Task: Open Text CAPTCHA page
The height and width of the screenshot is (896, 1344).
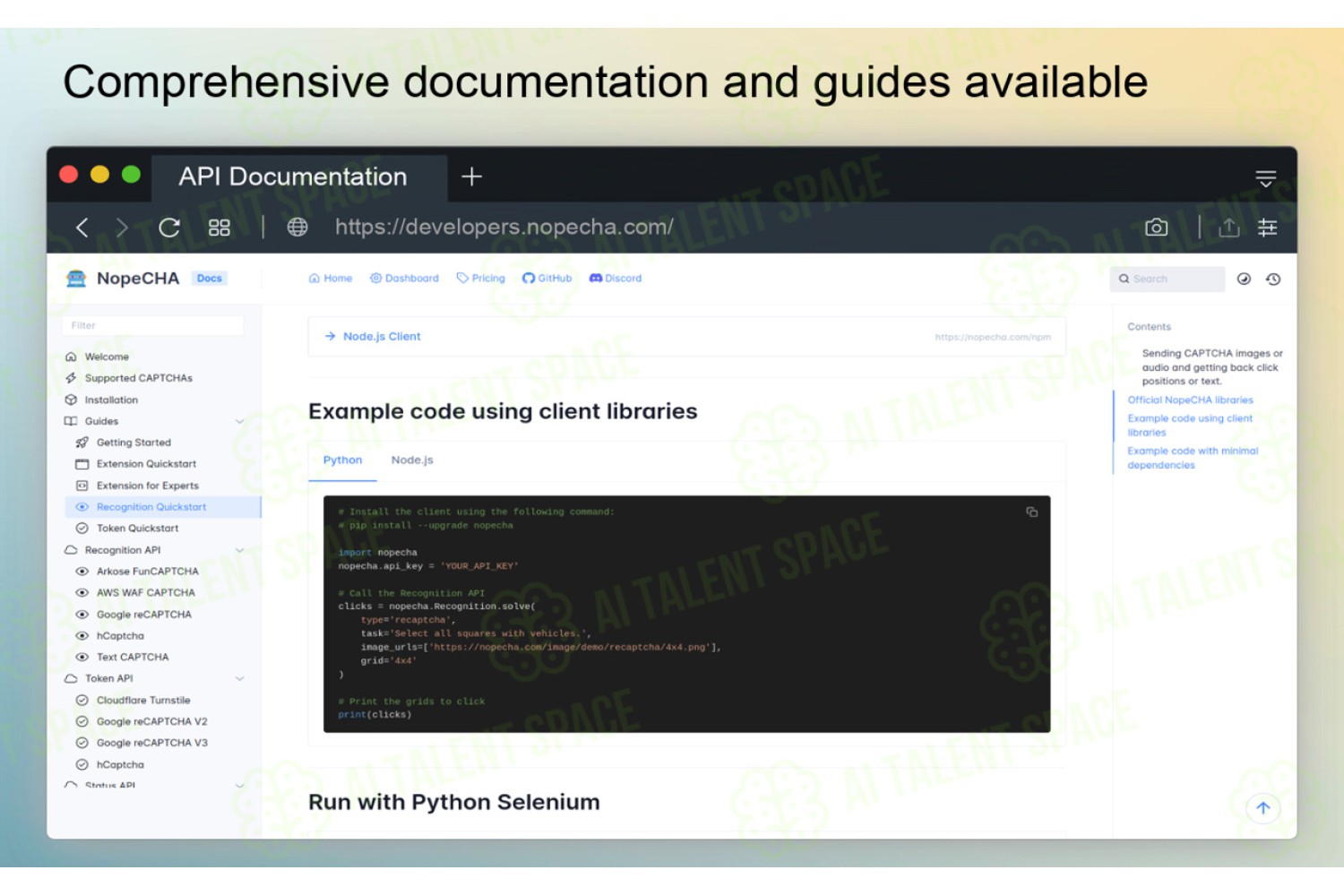Action: 133,658
